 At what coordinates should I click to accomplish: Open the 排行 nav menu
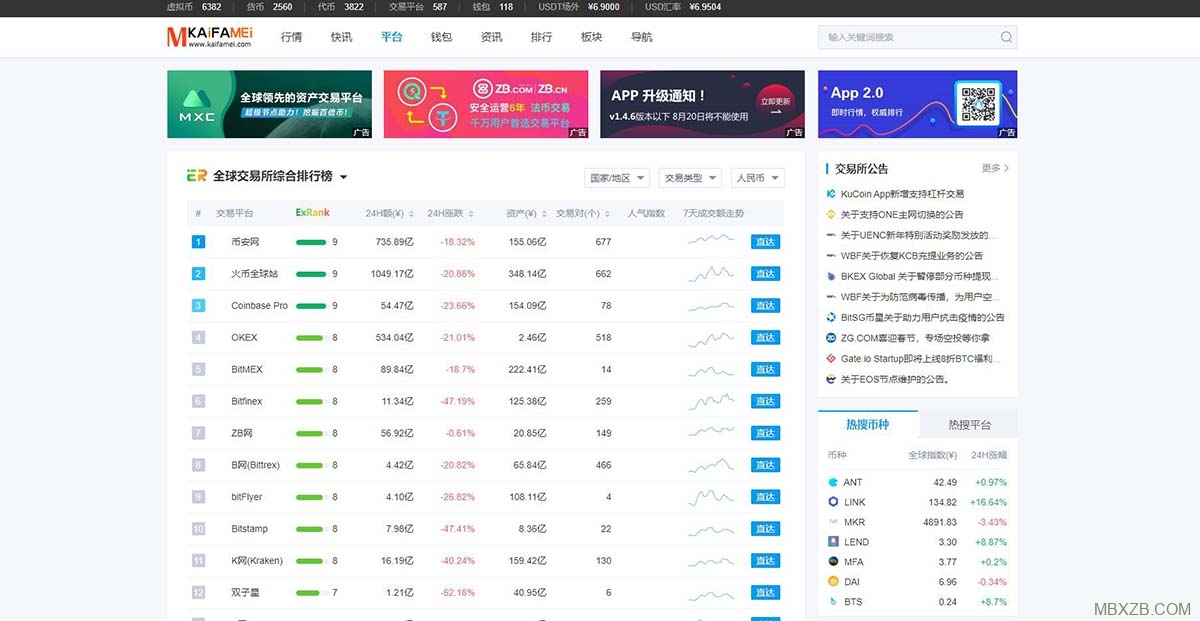pos(541,37)
